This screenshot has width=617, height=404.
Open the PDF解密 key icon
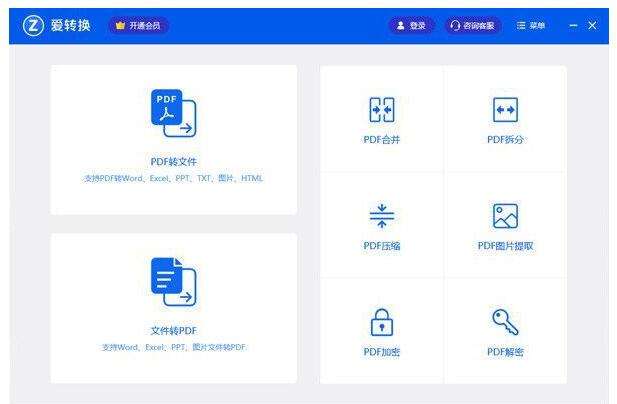coord(505,322)
